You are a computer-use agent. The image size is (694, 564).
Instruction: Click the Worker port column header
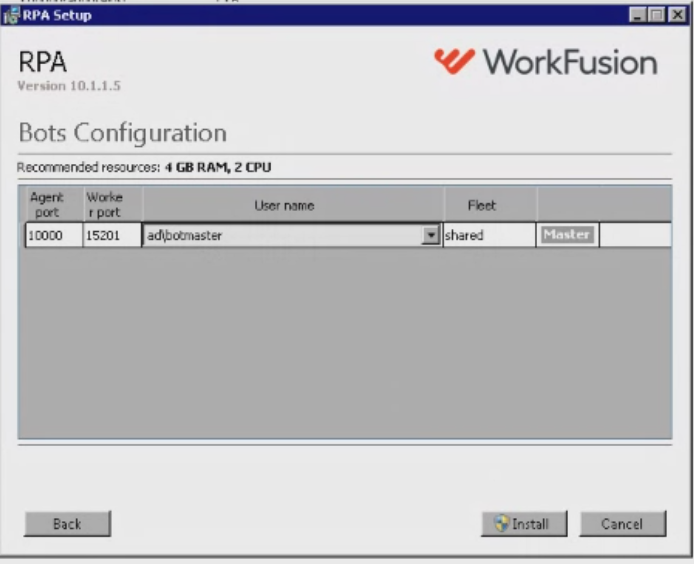(x=112, y=205)
